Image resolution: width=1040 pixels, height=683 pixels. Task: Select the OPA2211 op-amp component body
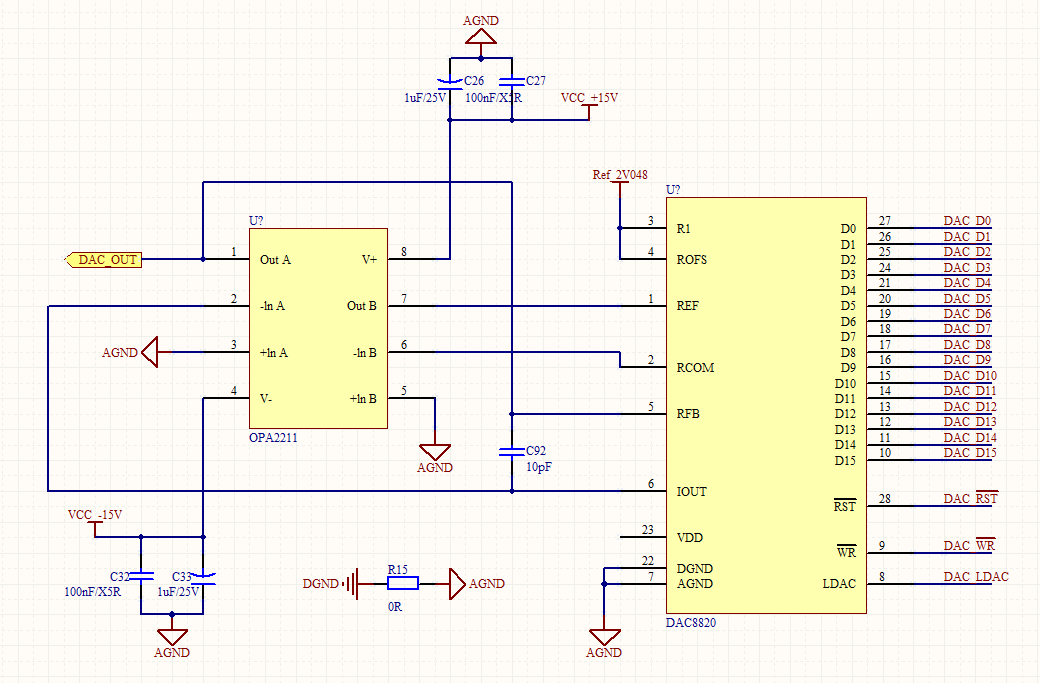[x=318, y=329]
